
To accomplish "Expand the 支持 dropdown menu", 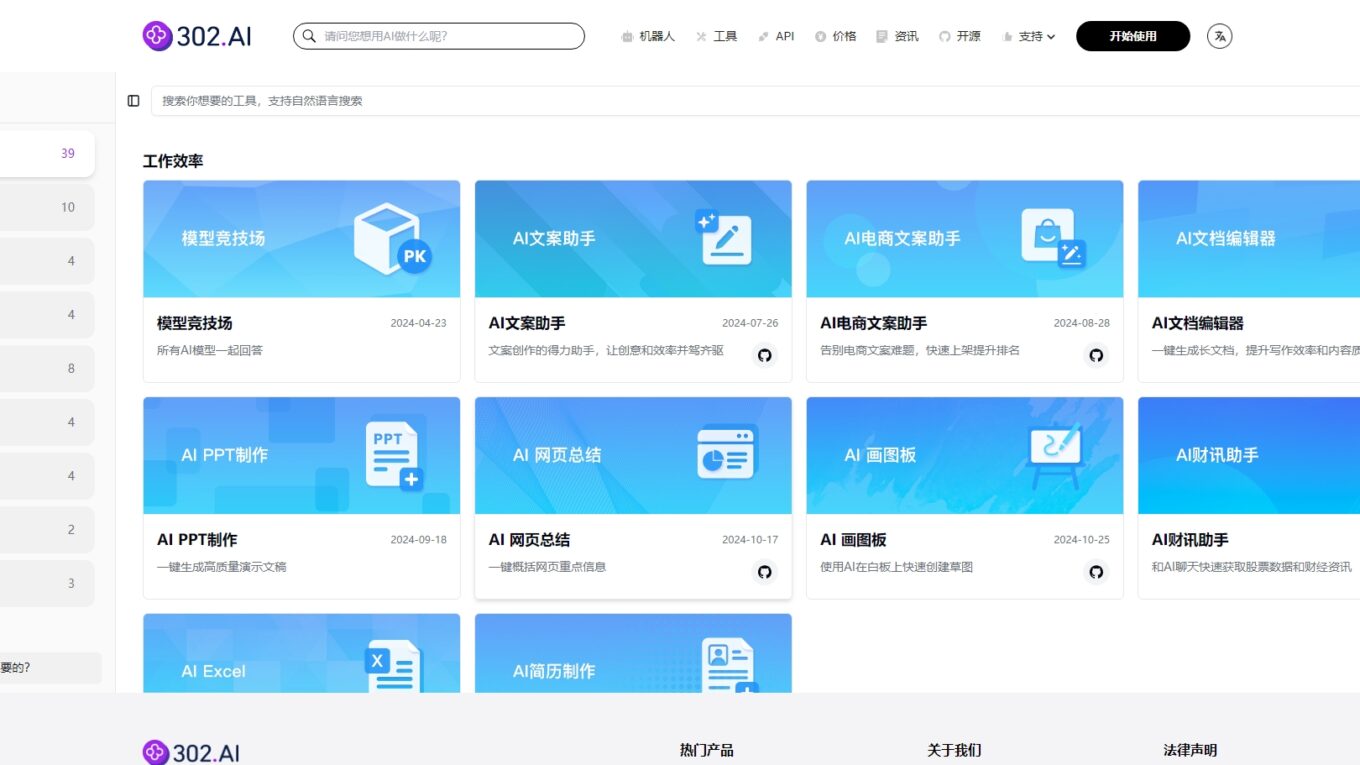I will pyautogui.click(x=1028, y=36).
